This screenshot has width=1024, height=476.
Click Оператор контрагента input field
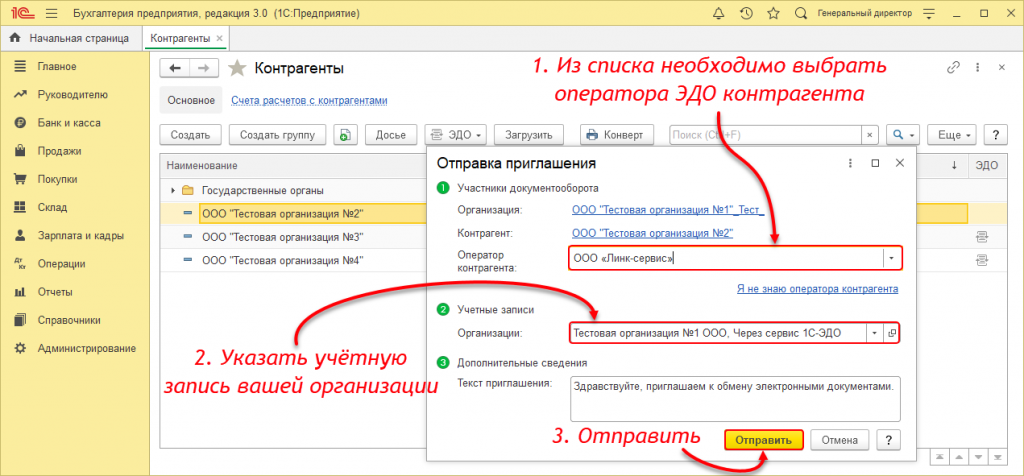726,259
